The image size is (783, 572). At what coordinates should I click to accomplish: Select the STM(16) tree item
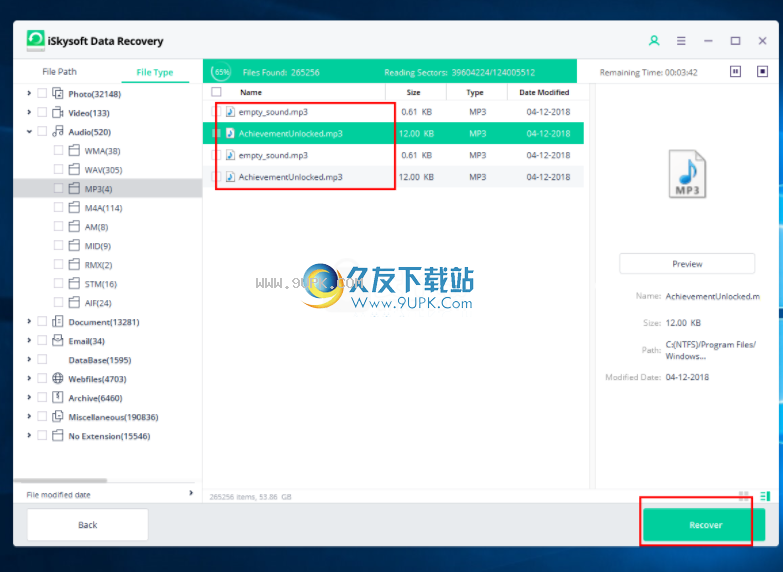pos(100,284)
